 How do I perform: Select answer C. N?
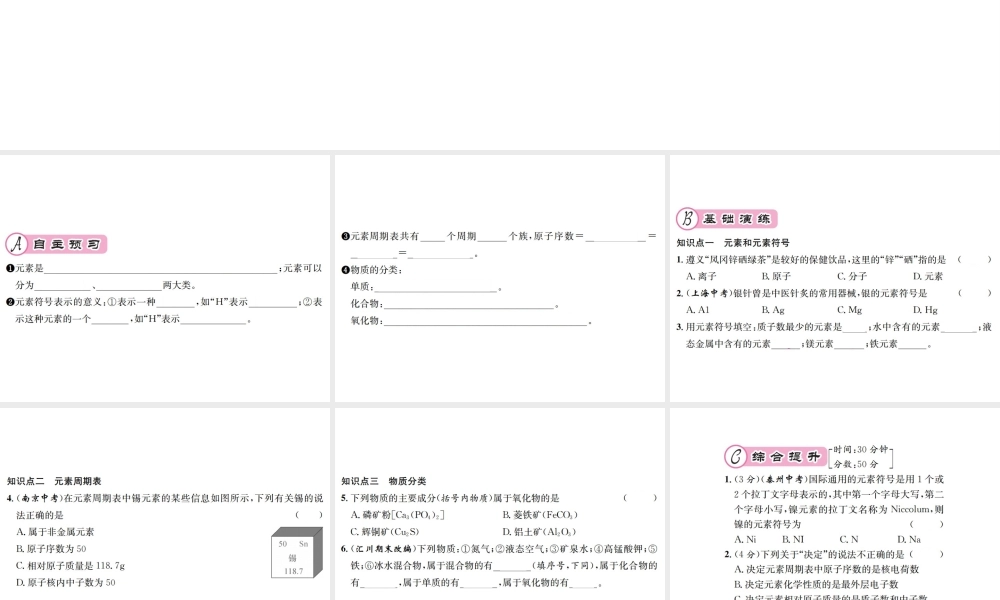click(849, 539)
